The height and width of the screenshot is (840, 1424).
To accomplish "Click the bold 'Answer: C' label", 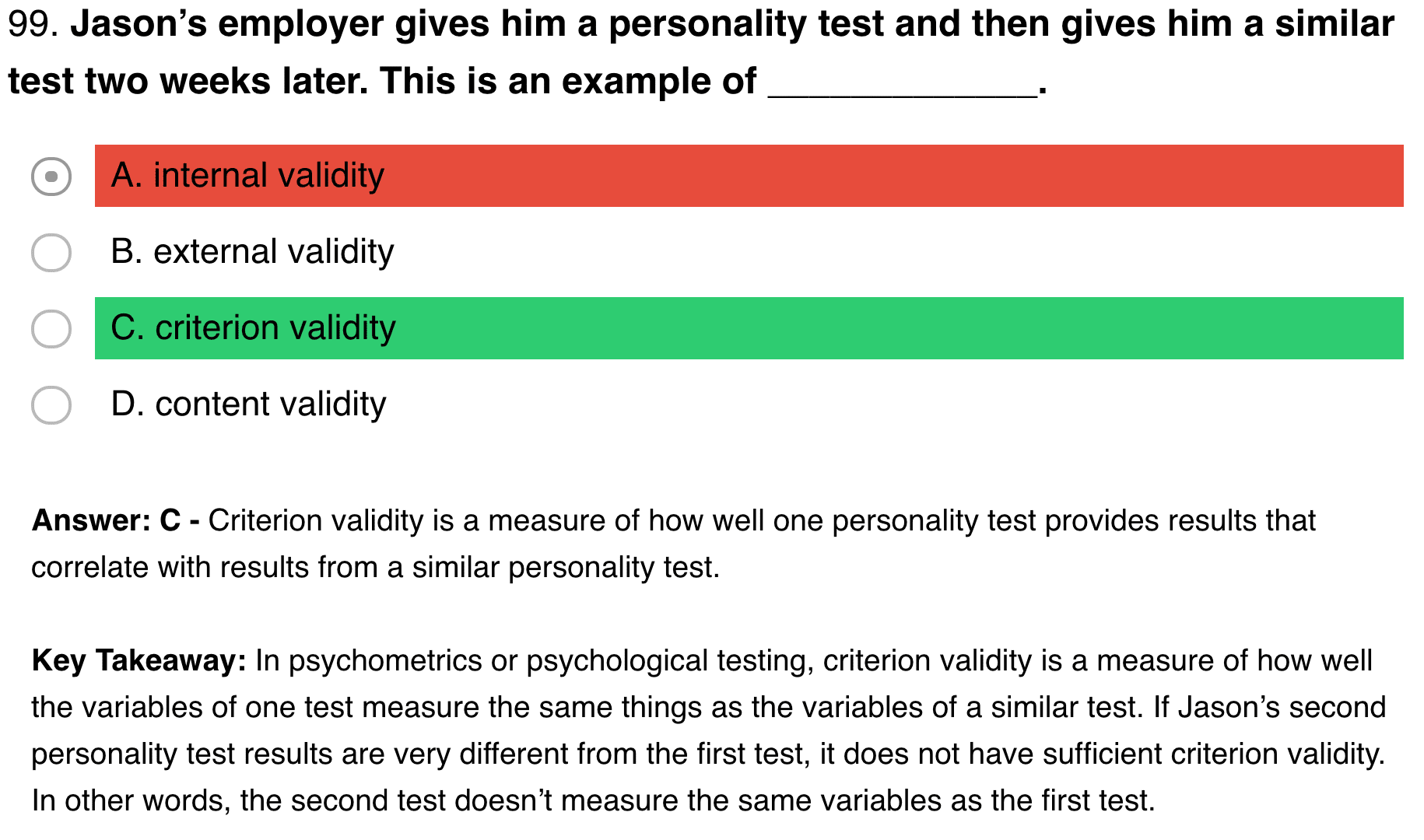I will 107,520.
